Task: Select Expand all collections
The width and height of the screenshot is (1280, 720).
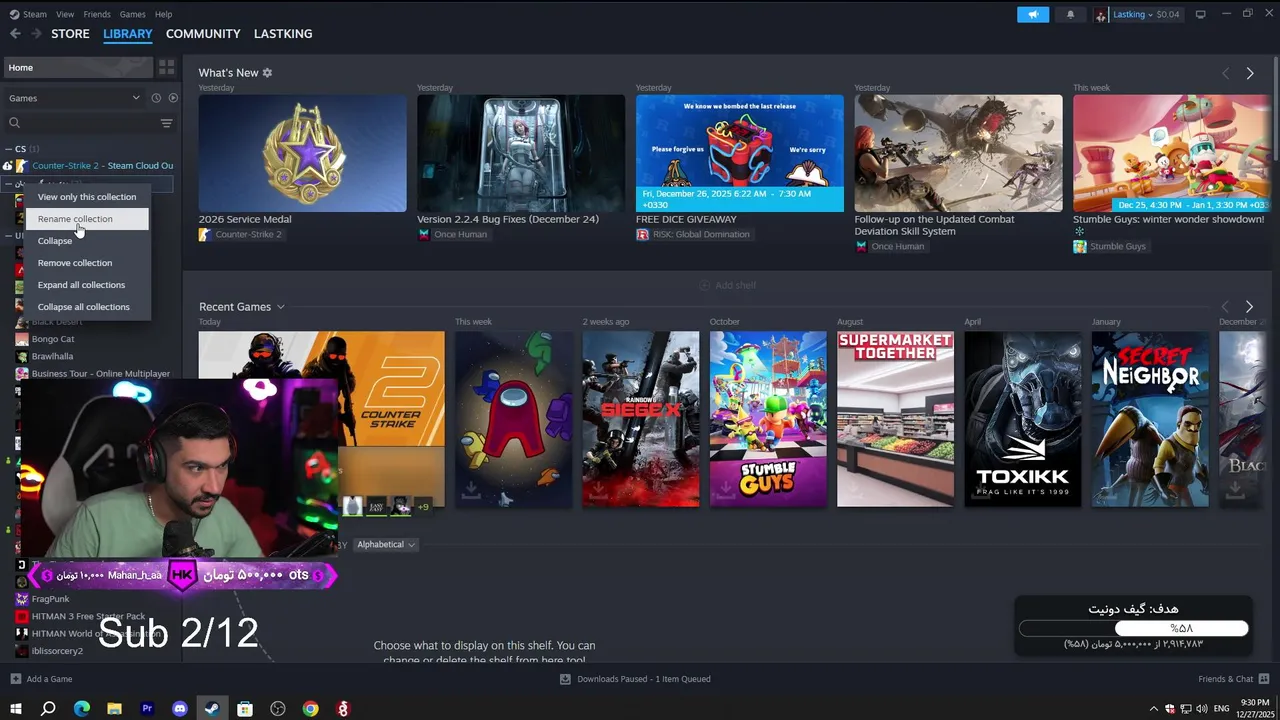Action: click(87, 285)
